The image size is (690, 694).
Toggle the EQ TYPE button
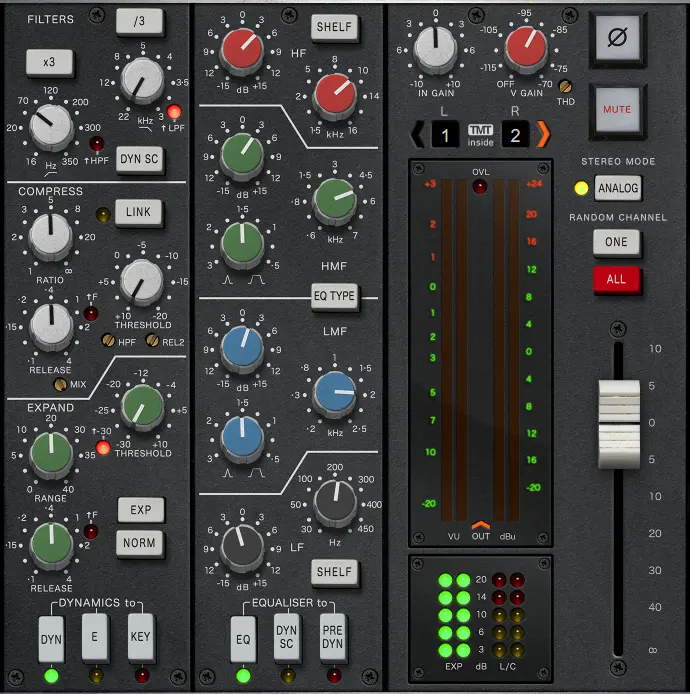tap(334, 296)
